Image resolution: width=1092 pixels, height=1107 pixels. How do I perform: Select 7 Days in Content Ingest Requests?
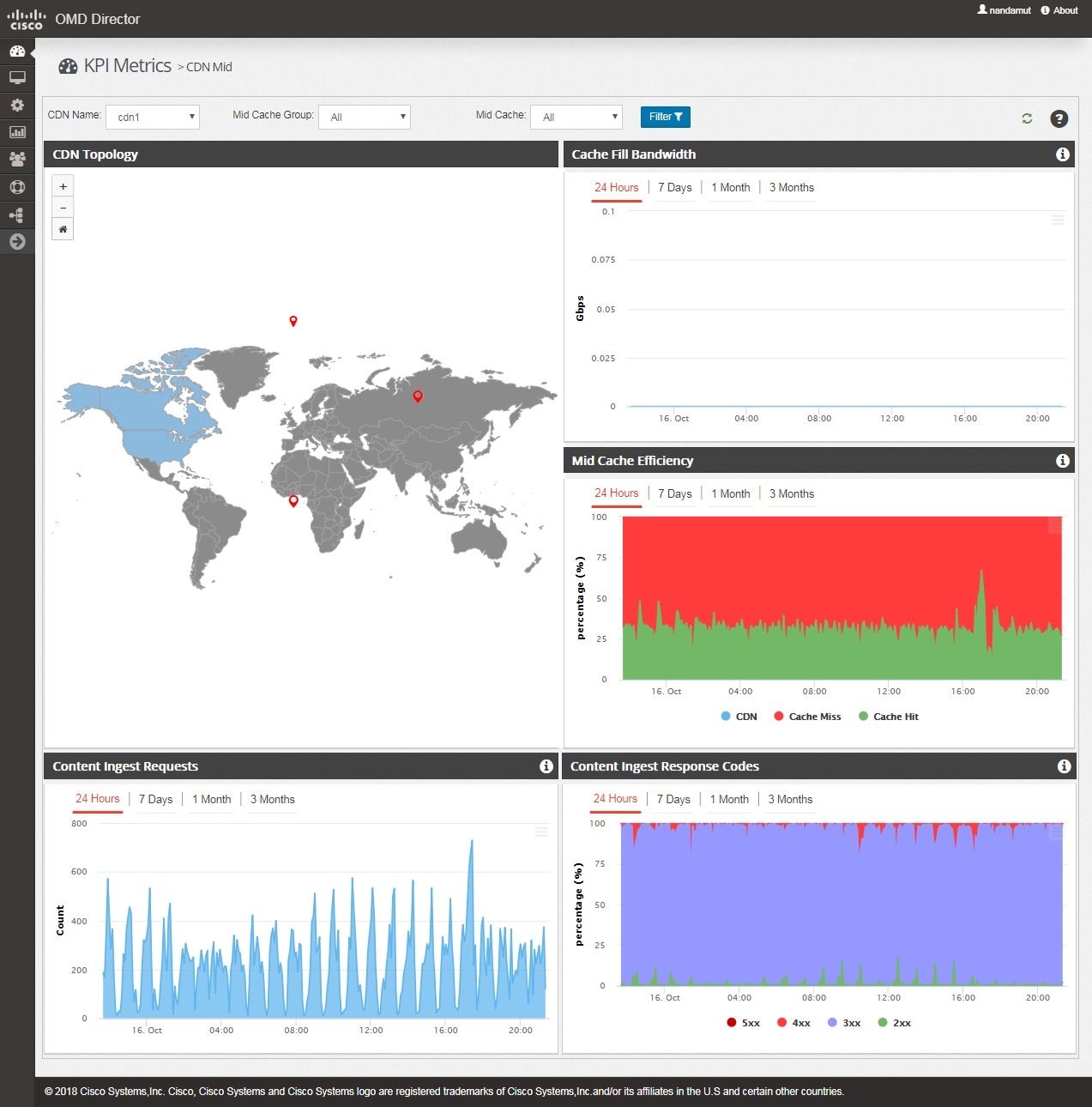click(x=156, y=799)
